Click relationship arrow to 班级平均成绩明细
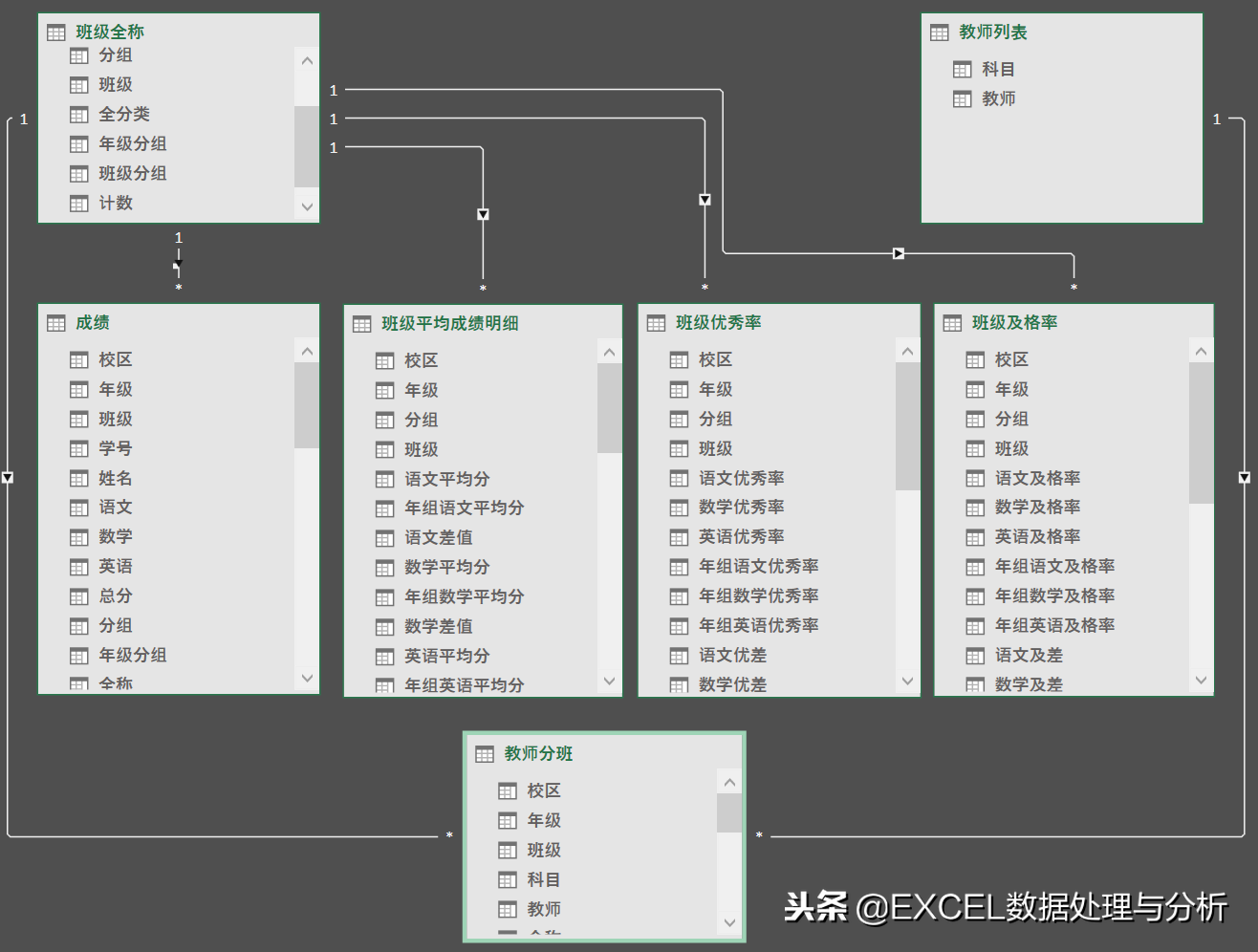 point(483,215)
